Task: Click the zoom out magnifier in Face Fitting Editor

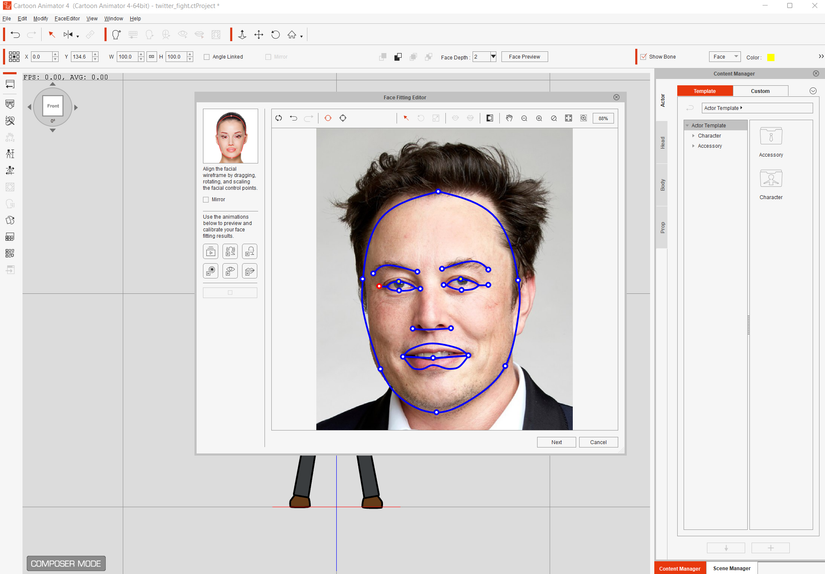Action: click(524, 118)
